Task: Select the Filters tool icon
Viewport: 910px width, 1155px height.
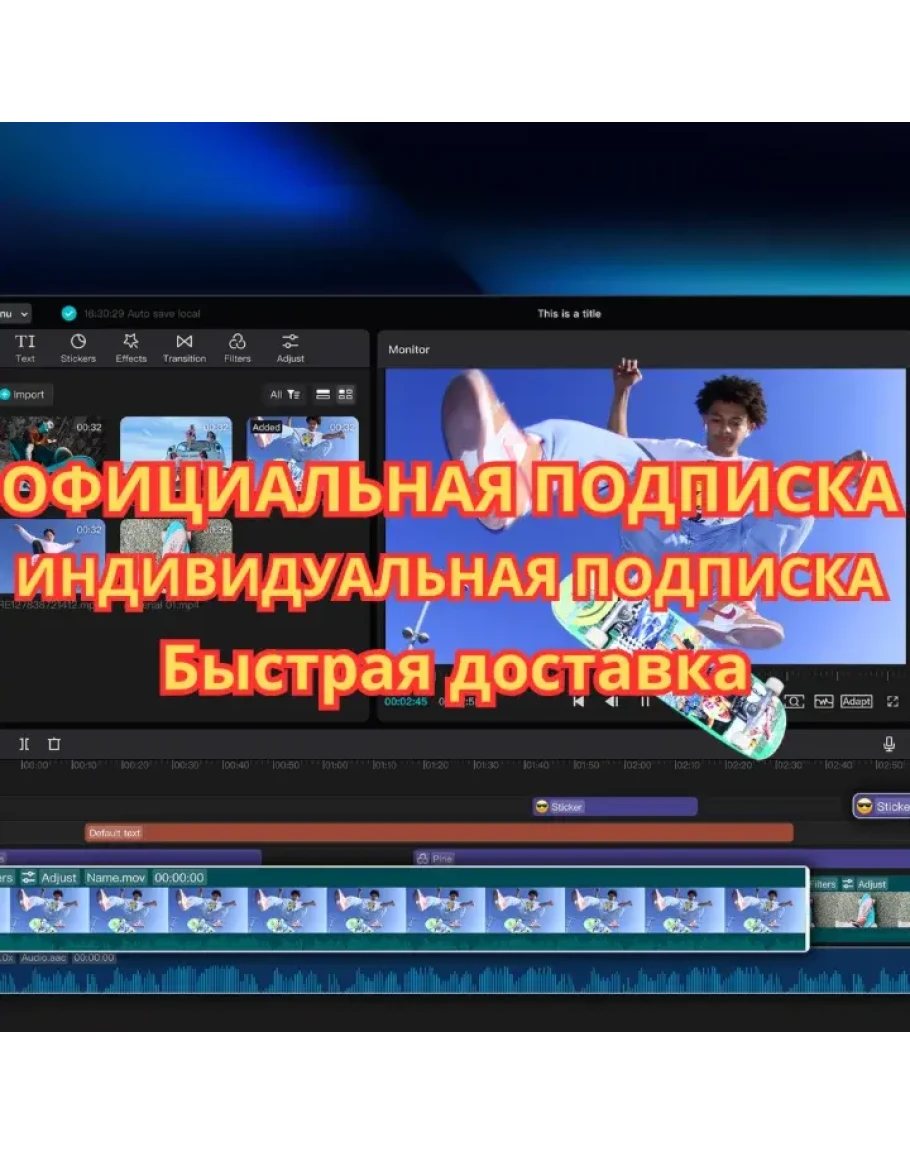Action: click(237, 347)
